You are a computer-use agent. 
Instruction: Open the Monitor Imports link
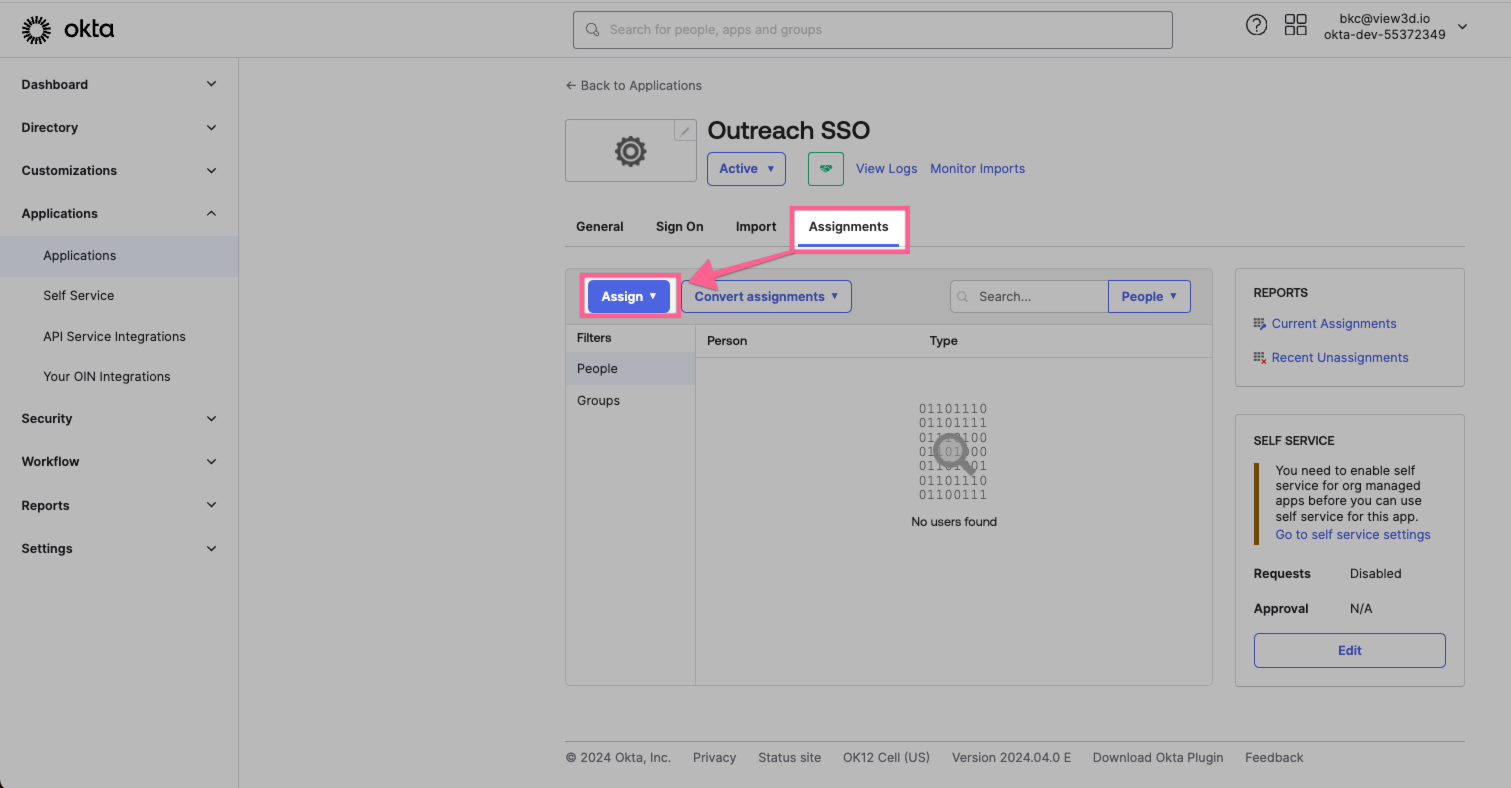point(977,169)
